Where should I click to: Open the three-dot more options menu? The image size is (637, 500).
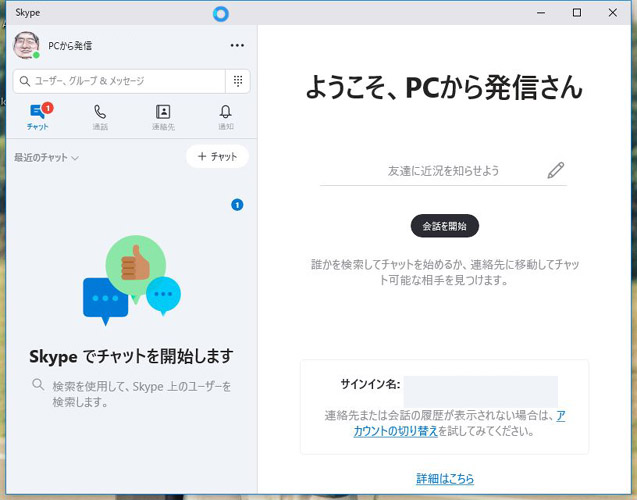237,45
